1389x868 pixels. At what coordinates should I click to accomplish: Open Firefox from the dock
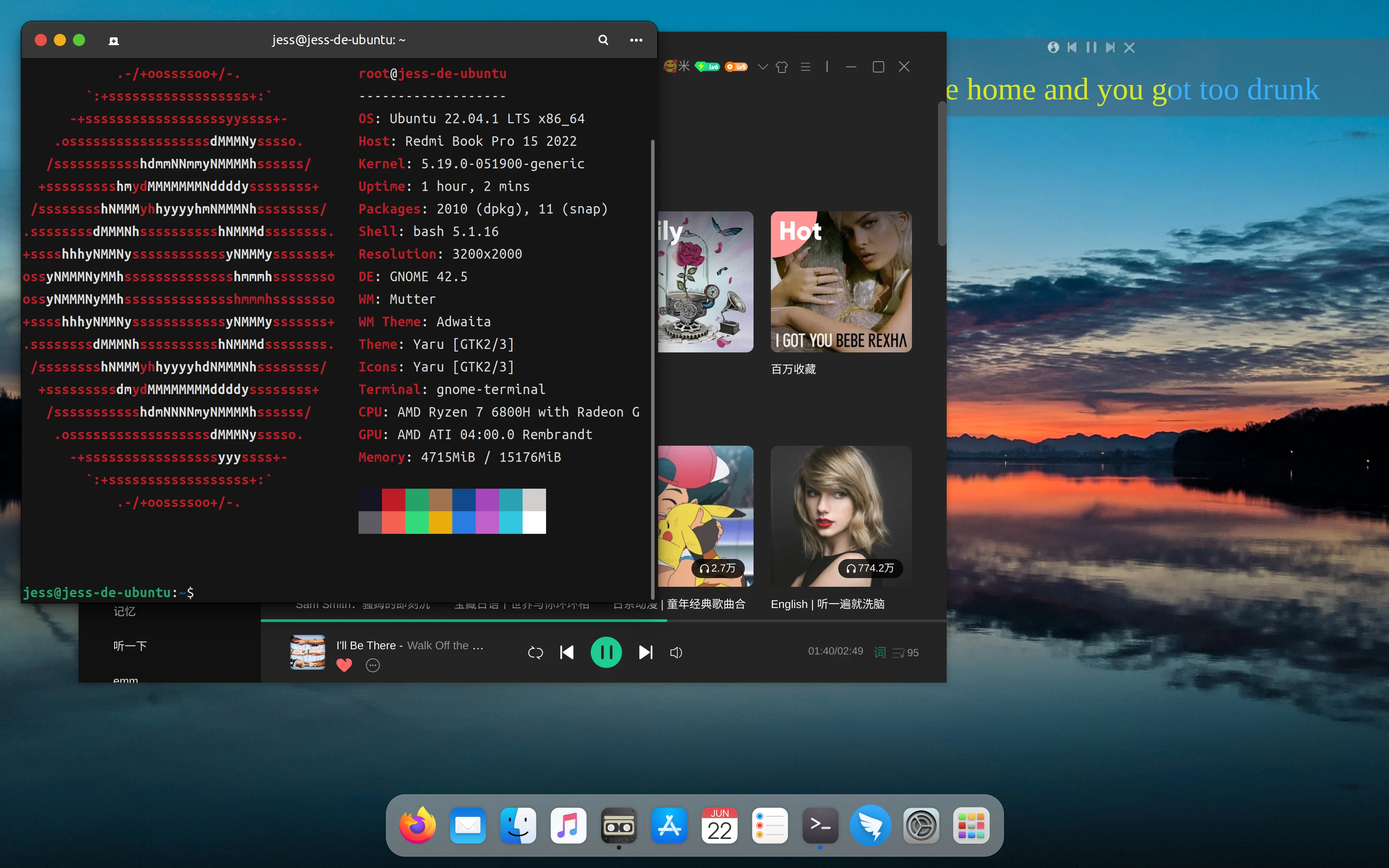point(417,825)
